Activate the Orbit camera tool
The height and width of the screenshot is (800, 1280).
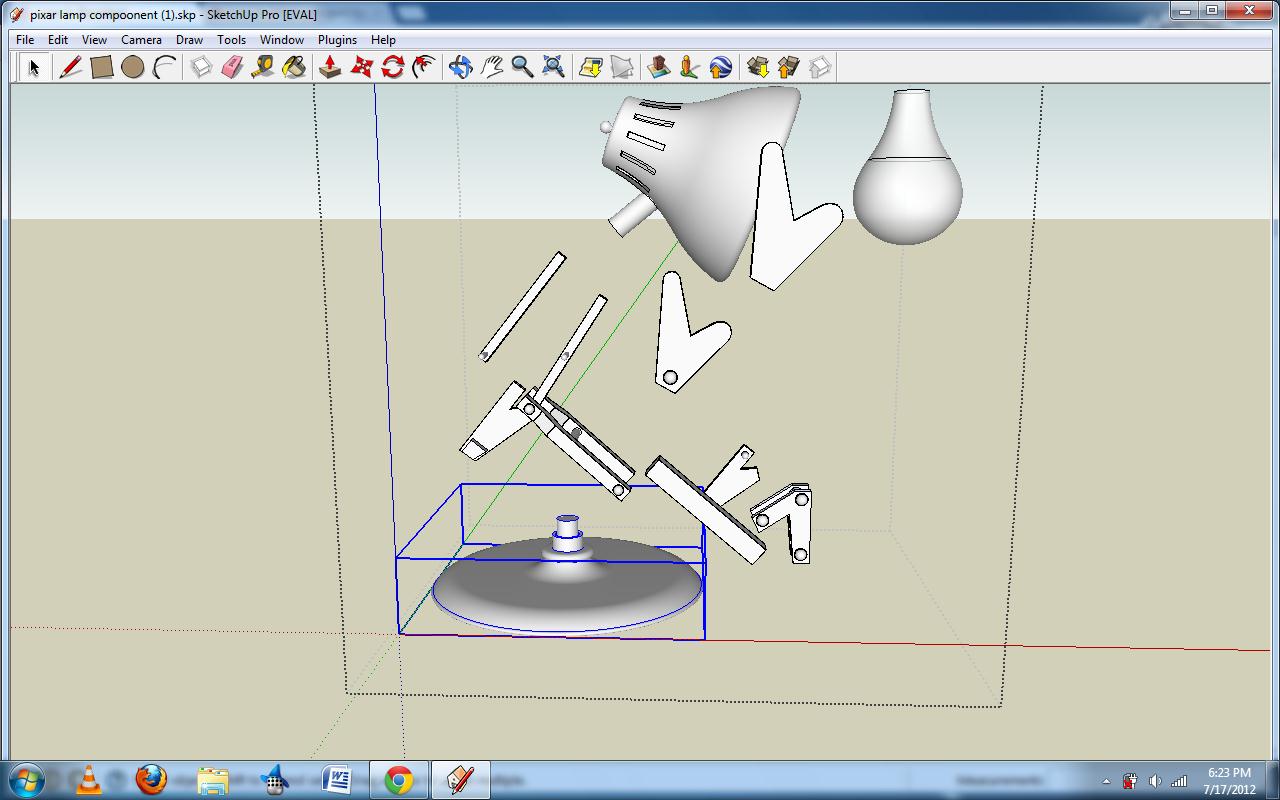(460, 67)
